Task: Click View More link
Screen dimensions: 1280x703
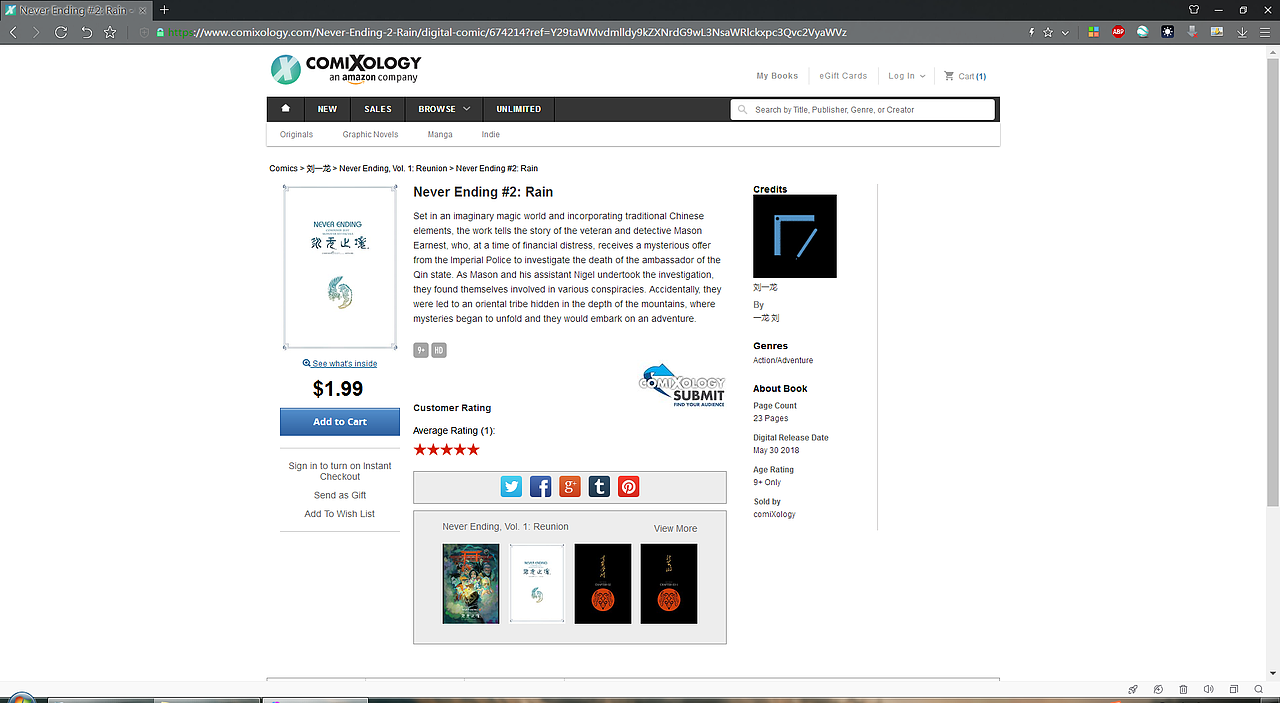Action: (676, 529)
